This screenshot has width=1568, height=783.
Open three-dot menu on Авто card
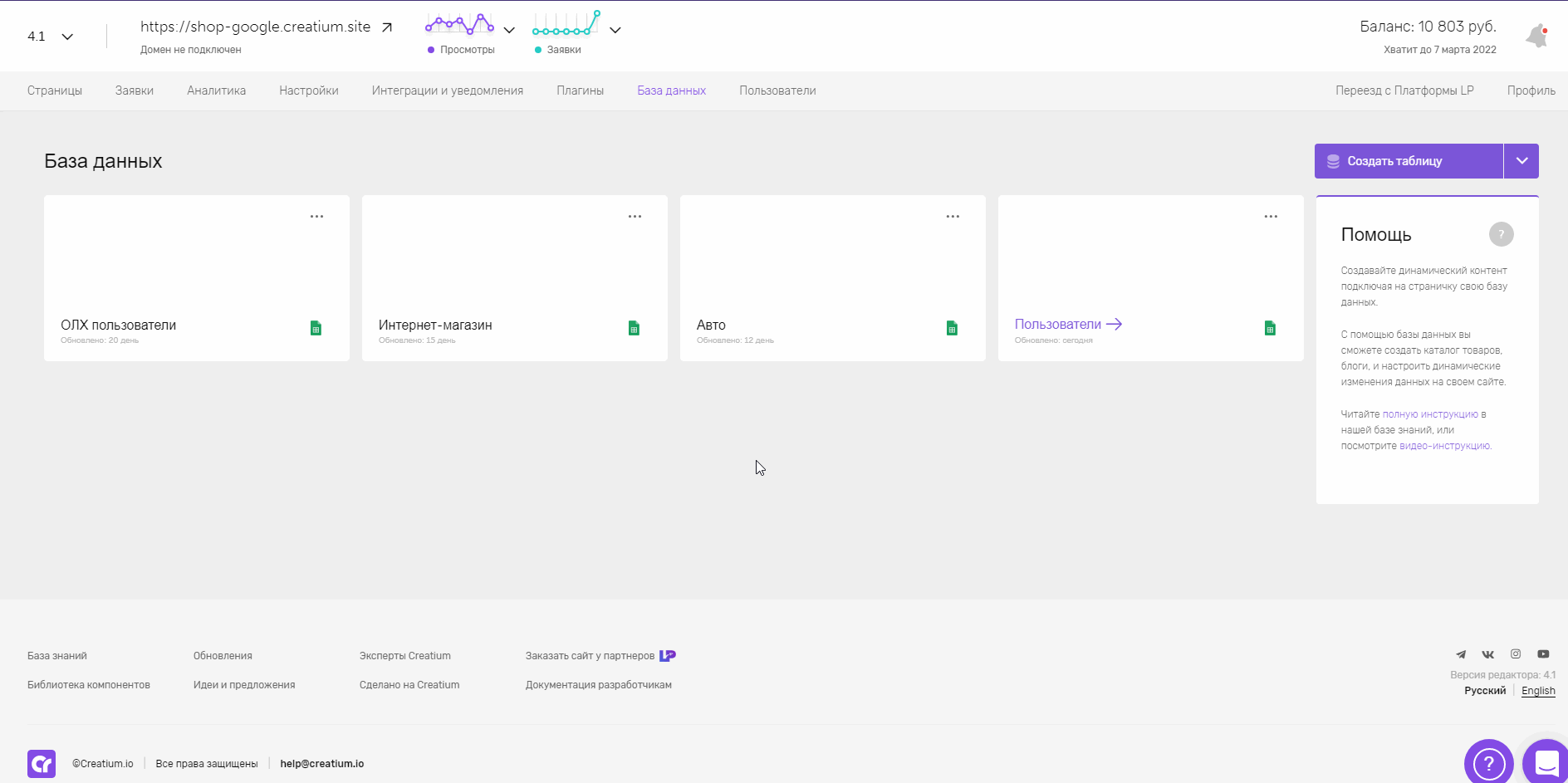[x=953, y=216]
